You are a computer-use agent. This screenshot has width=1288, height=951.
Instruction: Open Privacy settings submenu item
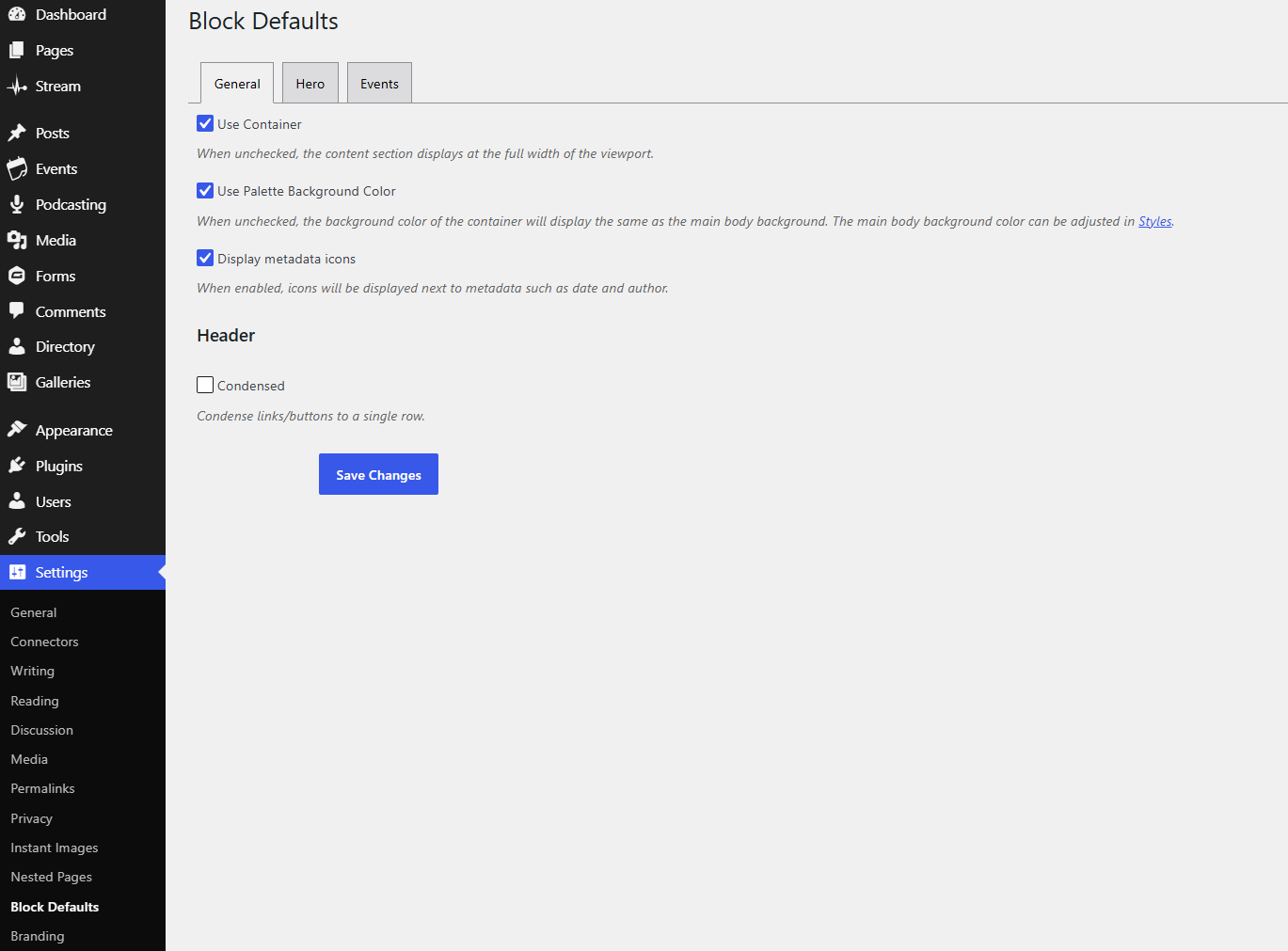point(31,818)
